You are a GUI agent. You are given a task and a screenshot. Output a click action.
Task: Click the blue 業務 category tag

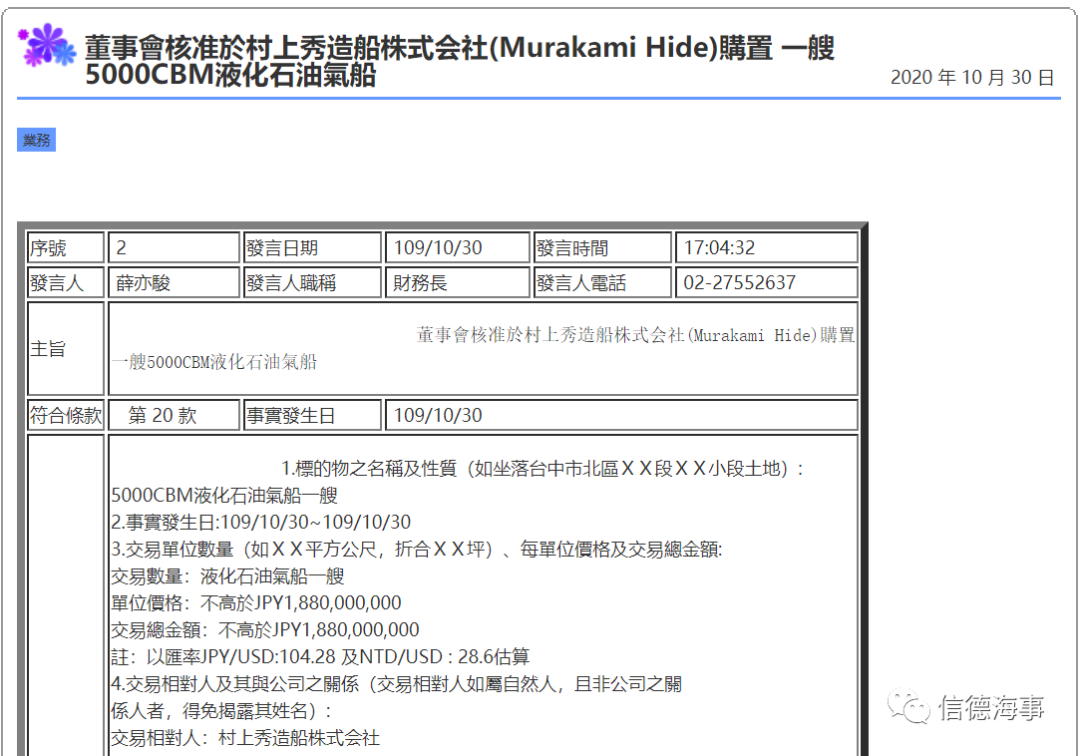36,140
